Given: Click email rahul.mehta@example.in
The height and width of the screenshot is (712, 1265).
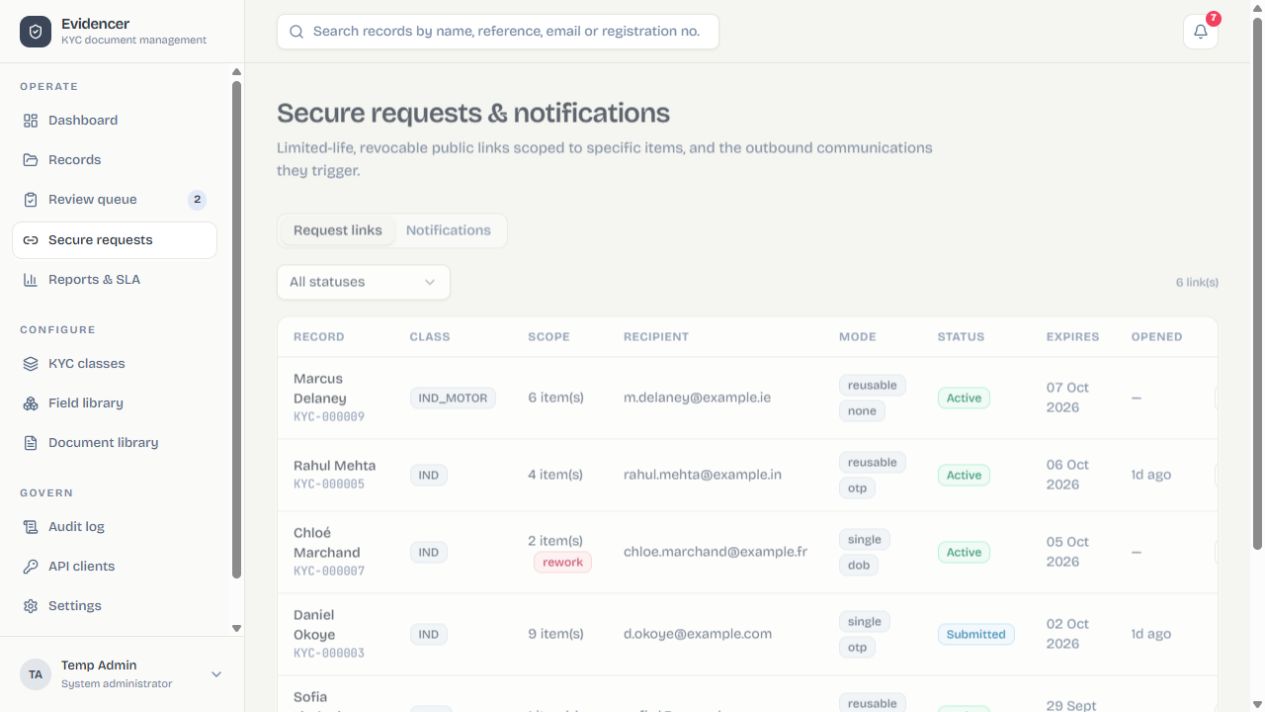Looking at the screenshot, I should [x=703, y=475].
